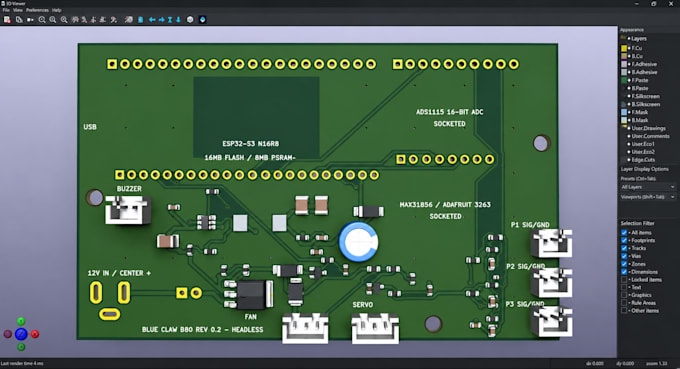Pan board left with blue arrow
This screenshot has width=680, height=369.
(152, 20)
